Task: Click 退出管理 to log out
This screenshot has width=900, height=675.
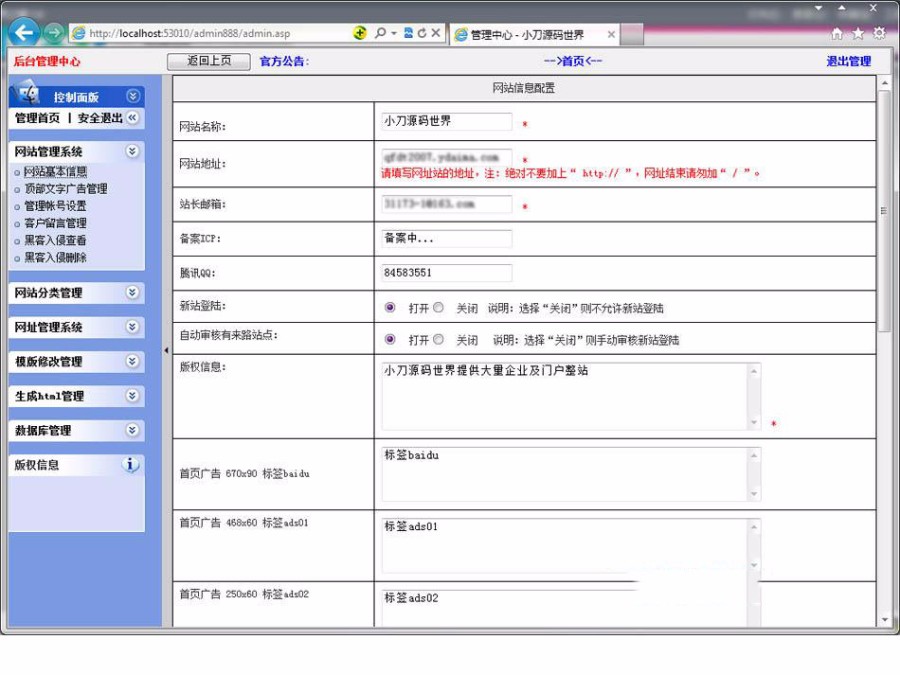Action: (x=848, y=61)
